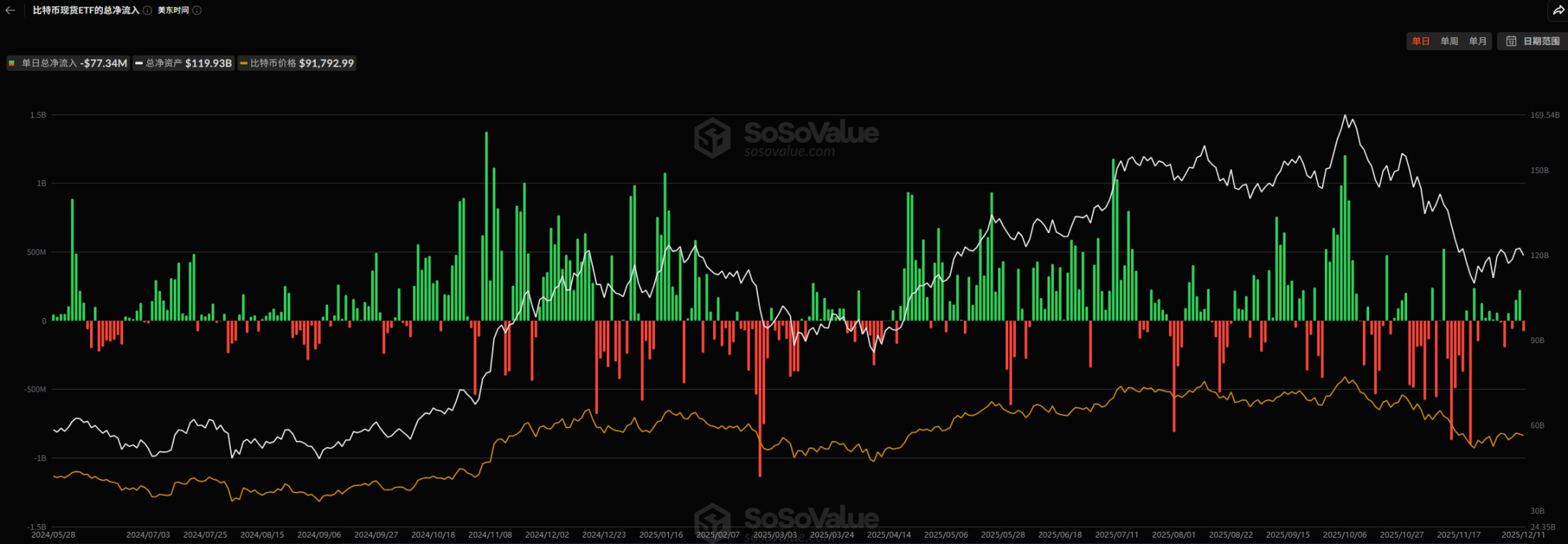Click the 150B right axis label
Screen dimensions: 1568x544
click(1539, 171)
